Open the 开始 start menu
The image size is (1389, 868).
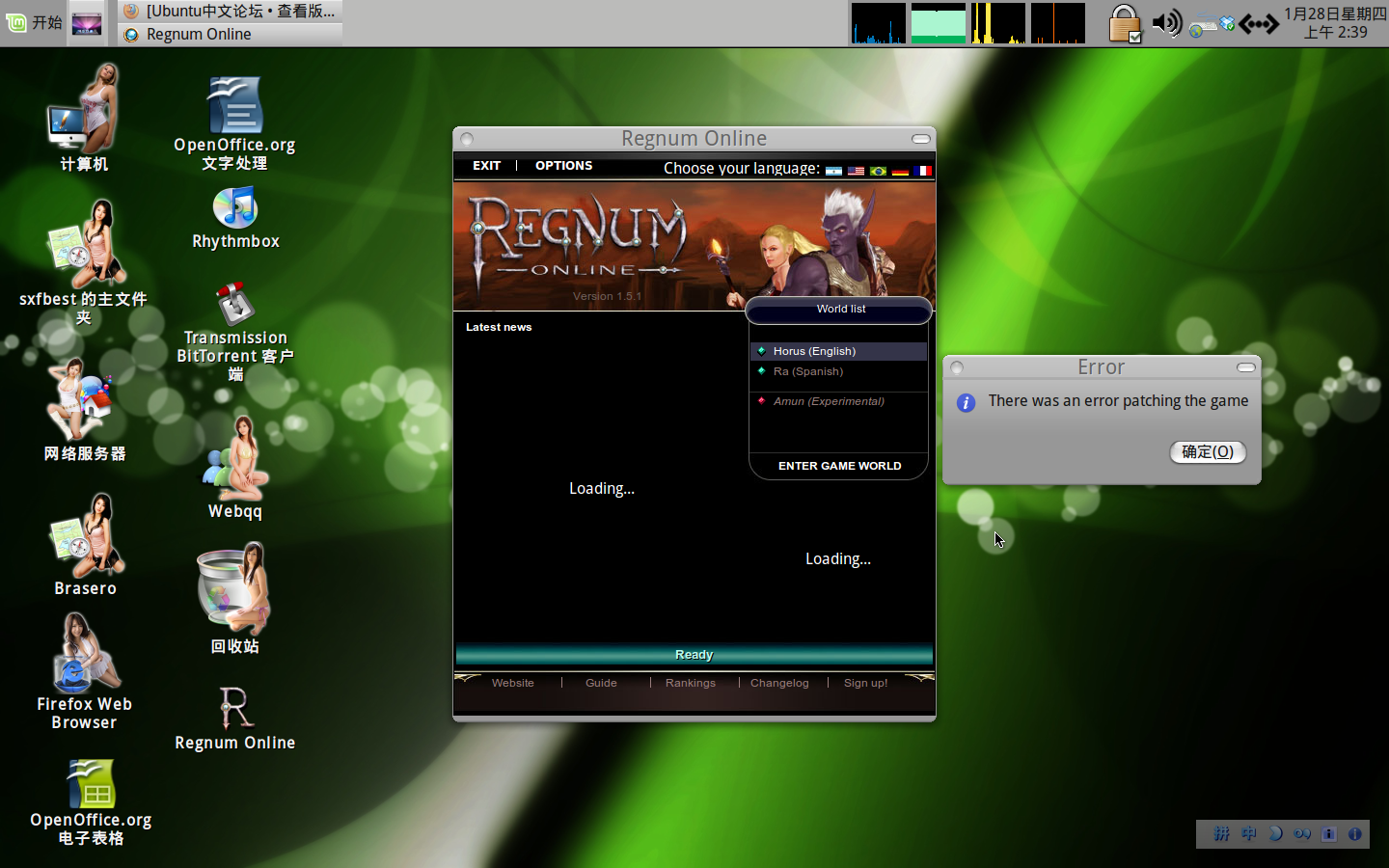pyautogui.click(x=34, y=22)
